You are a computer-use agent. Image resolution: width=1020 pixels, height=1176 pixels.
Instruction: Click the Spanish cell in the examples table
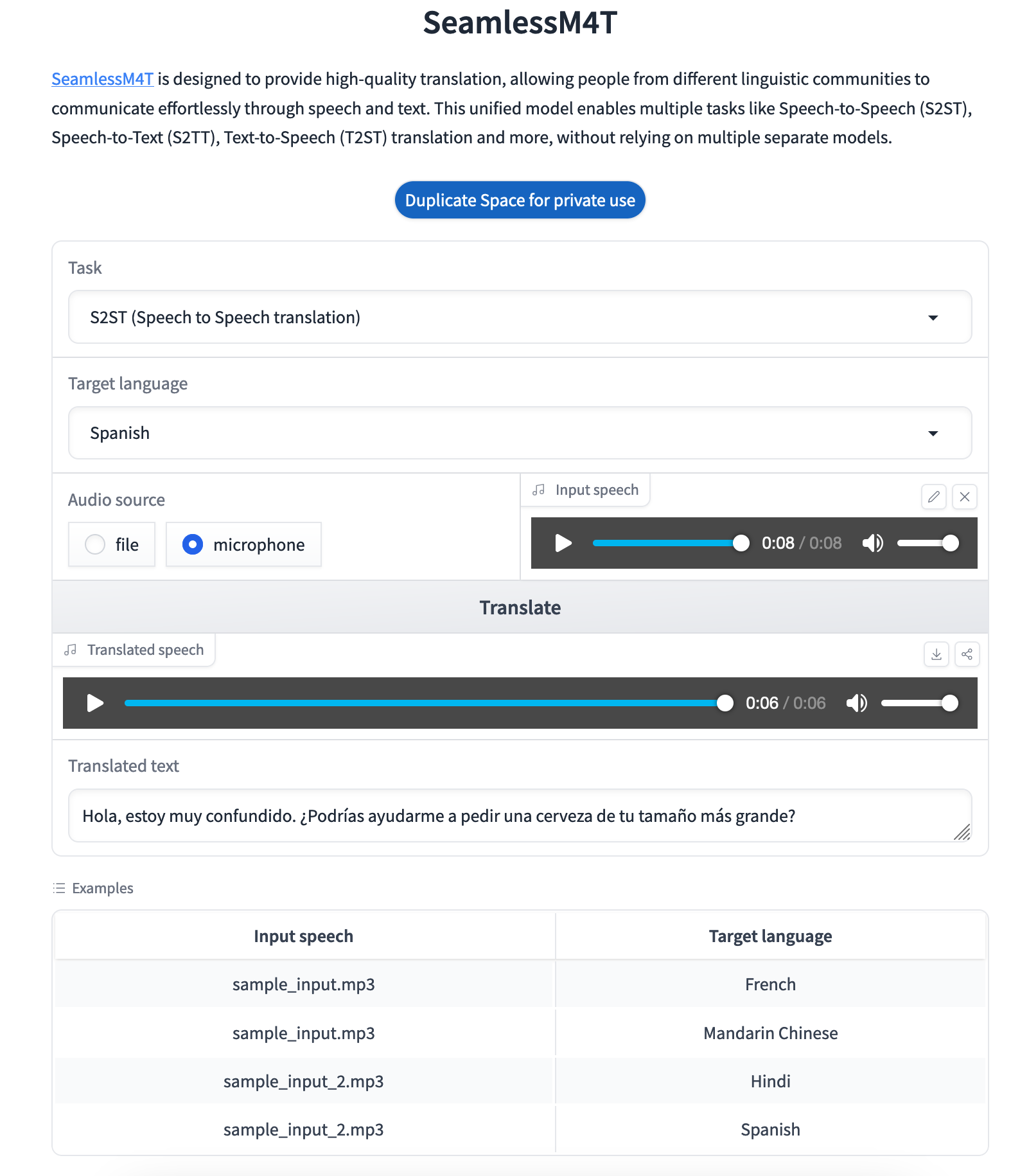pos(770,1129)
